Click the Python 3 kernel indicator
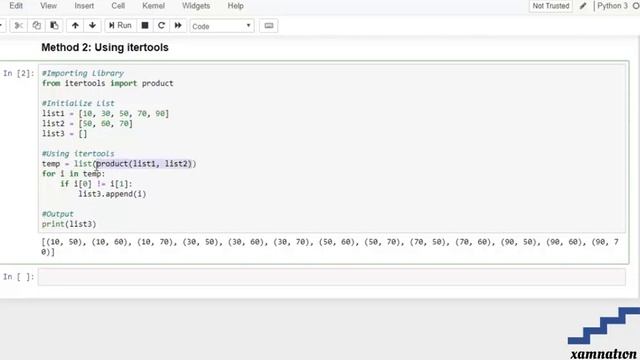The height and width of the screenshot is (360, 640). click(613, 6)
